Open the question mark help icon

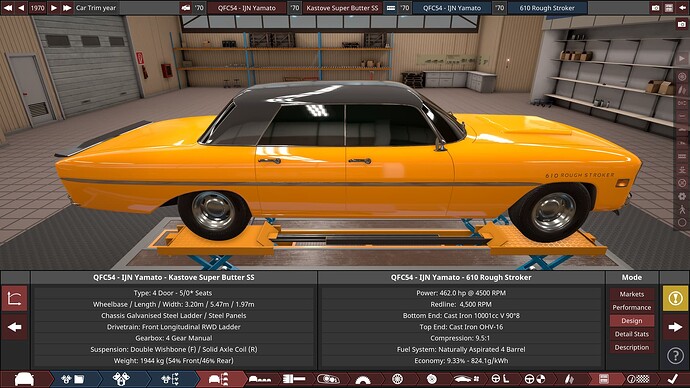[675, 355]
